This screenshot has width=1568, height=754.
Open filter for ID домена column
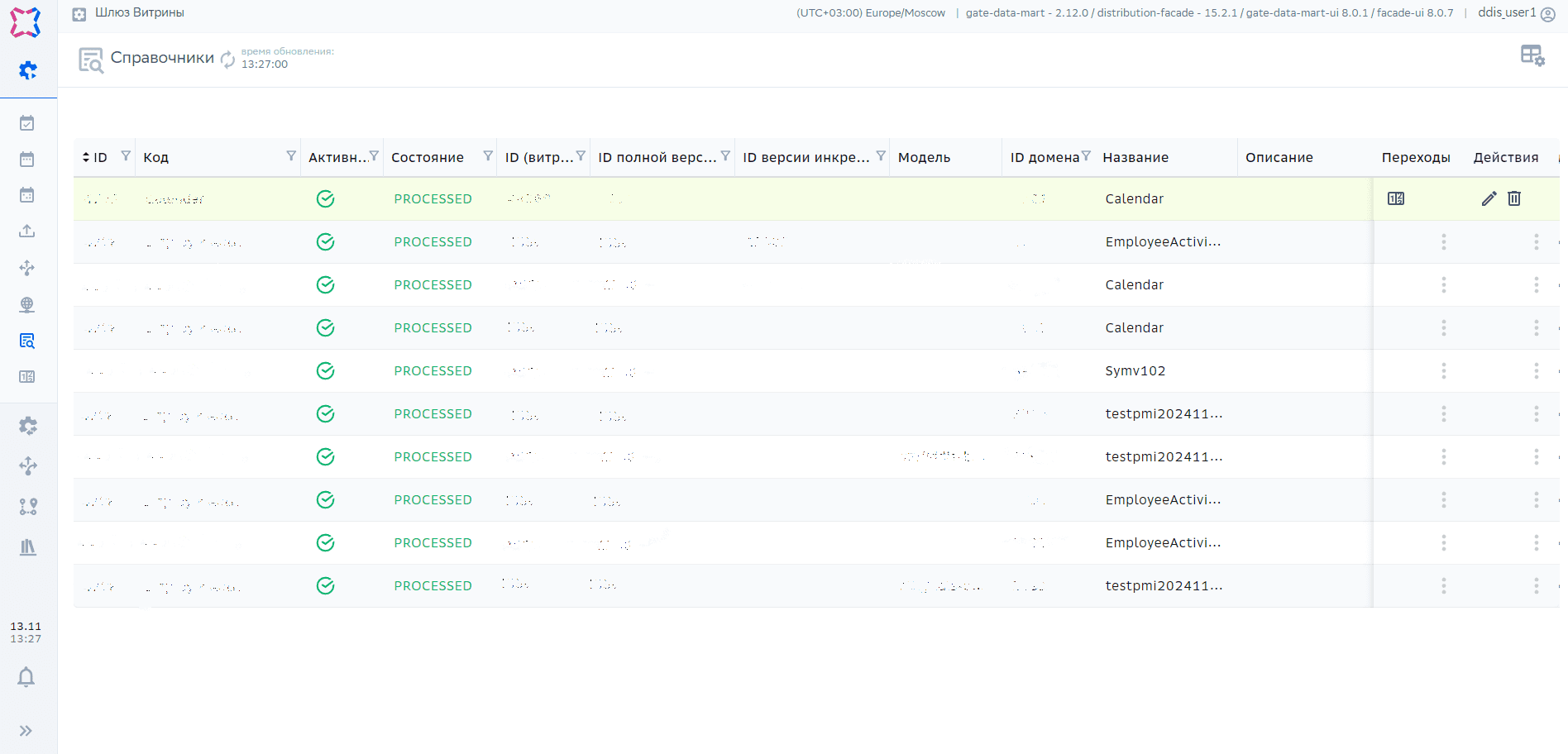pos(1086,156)
